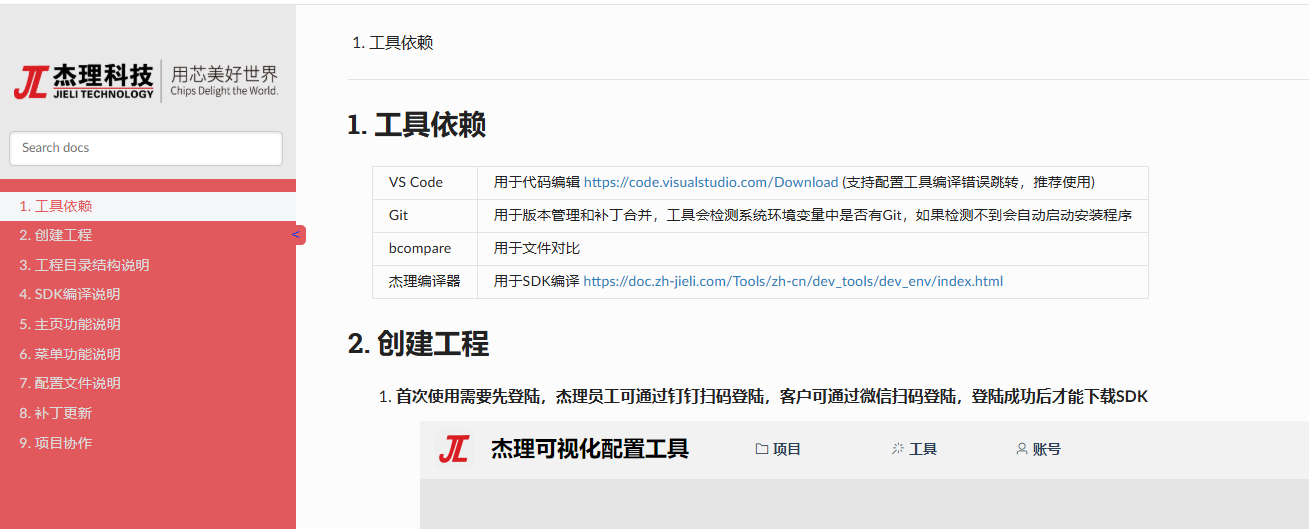Open sidebar item 4. SDK编译说明

click(x=148, y=294)
